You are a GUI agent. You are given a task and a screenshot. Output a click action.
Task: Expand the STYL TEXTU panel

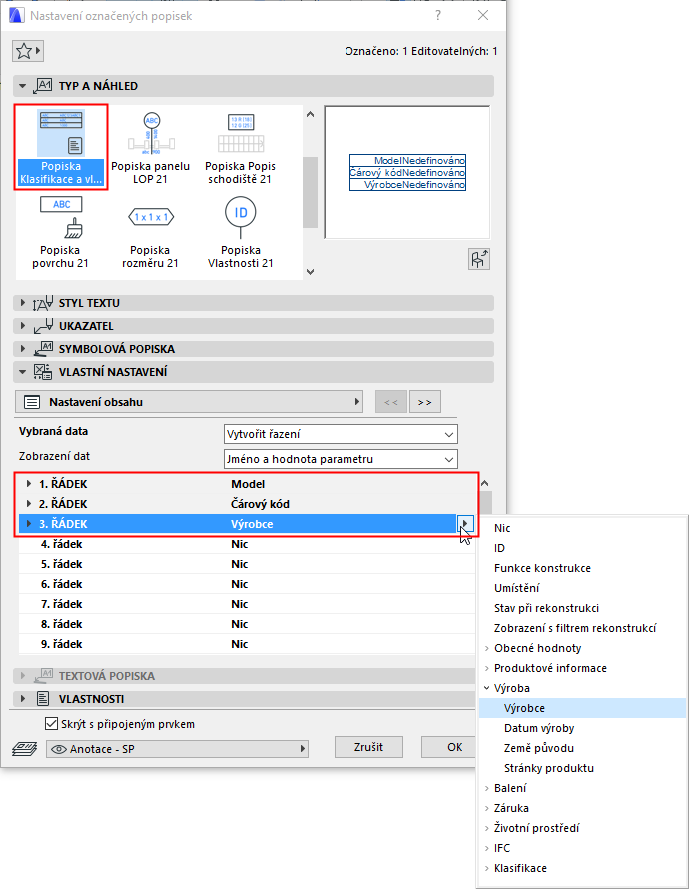23,303
